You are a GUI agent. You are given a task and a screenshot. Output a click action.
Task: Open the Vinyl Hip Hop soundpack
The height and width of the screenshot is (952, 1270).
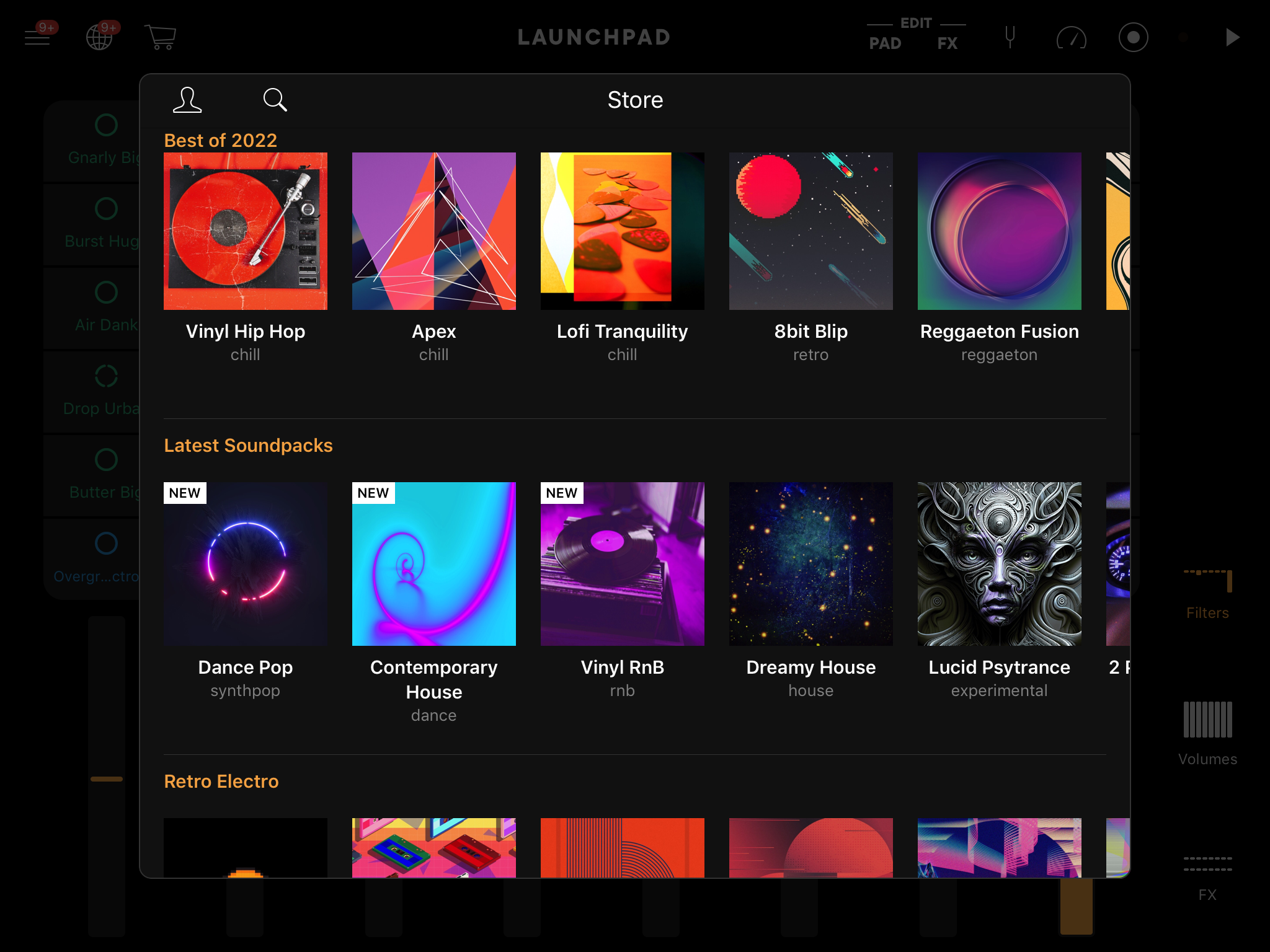click(x=246, y=231)
